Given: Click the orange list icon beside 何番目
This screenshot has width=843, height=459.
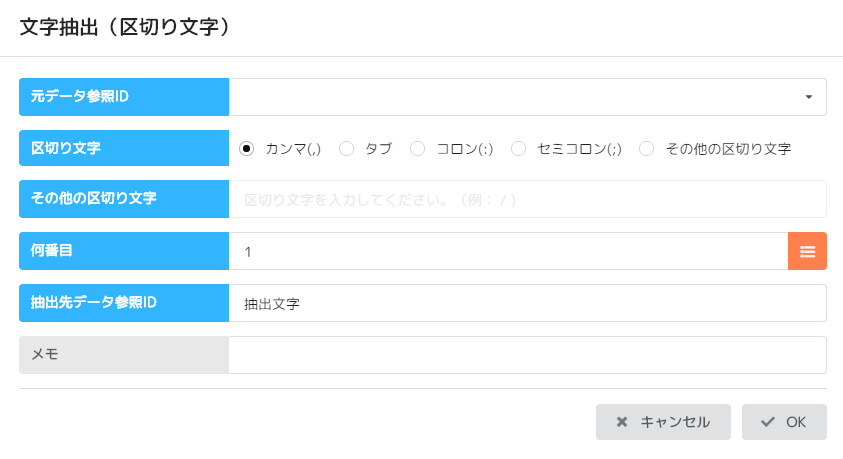Looking at the screenshot, I should click(x=807, y=251).
